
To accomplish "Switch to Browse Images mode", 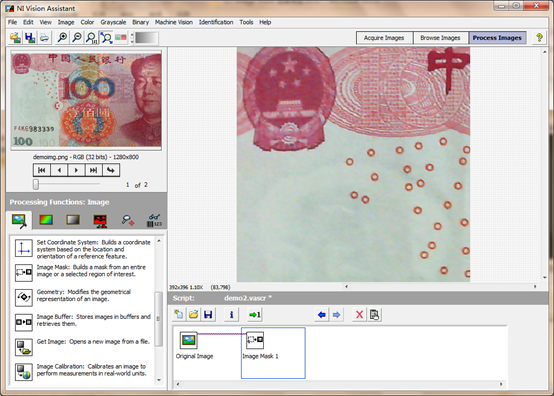I will click(441, 37).
